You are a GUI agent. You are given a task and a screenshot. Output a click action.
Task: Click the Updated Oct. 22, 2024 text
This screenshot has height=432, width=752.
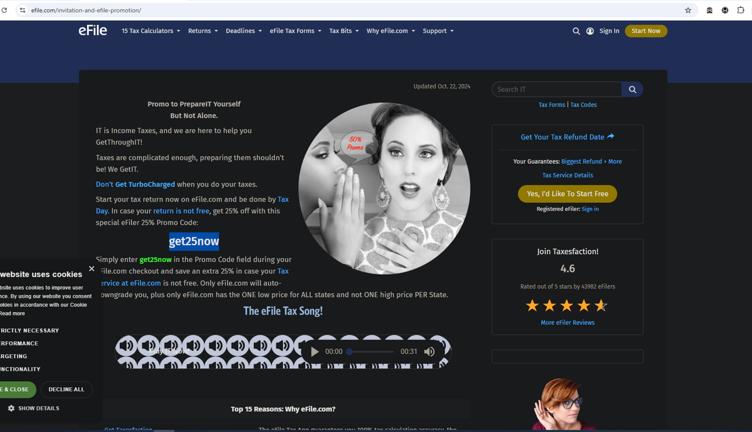pyautogui.click(x=442, y=87)
